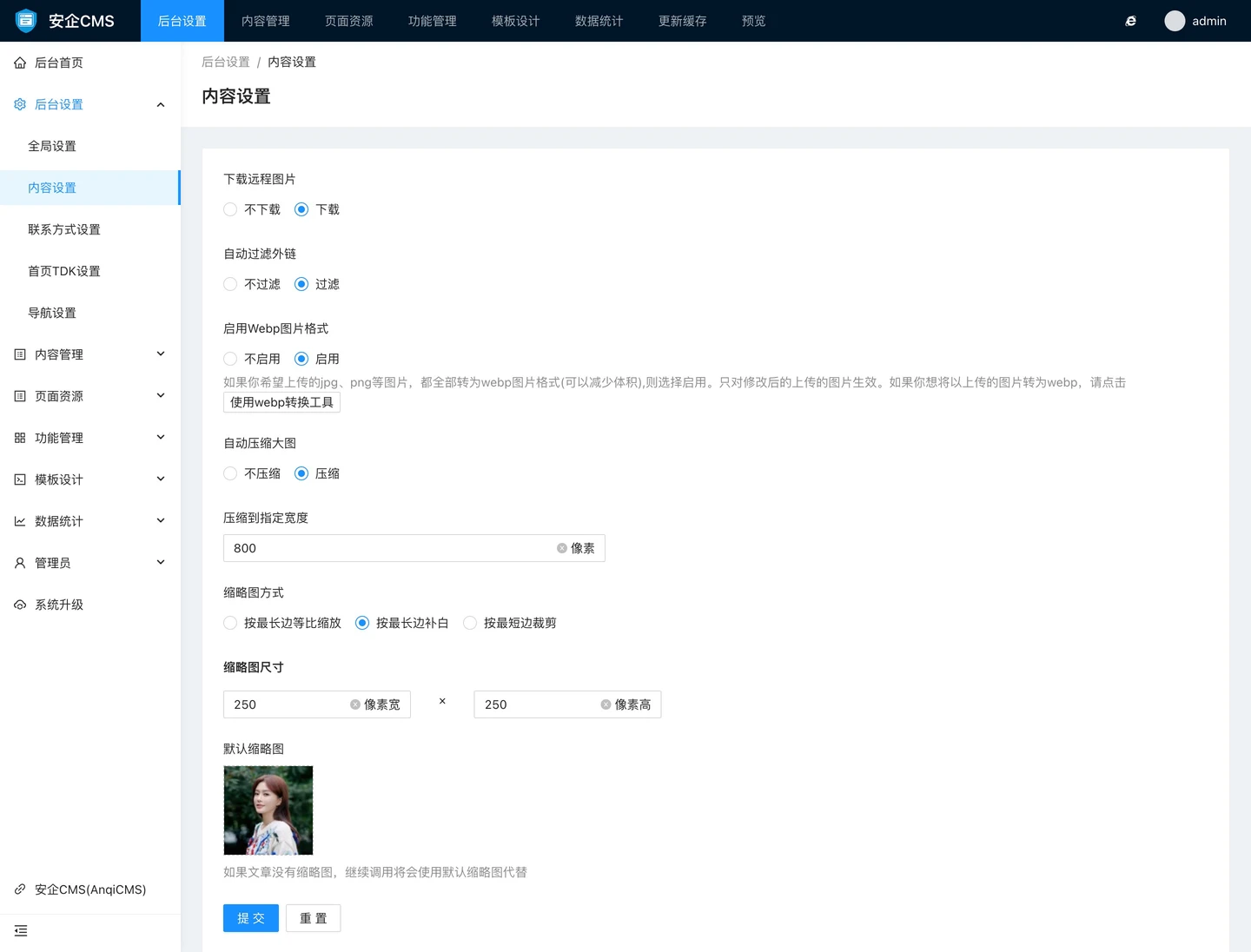Click the 使用webp转换工具 button
This screenshot has height=952, width=1251.
[x=281, y=402]
